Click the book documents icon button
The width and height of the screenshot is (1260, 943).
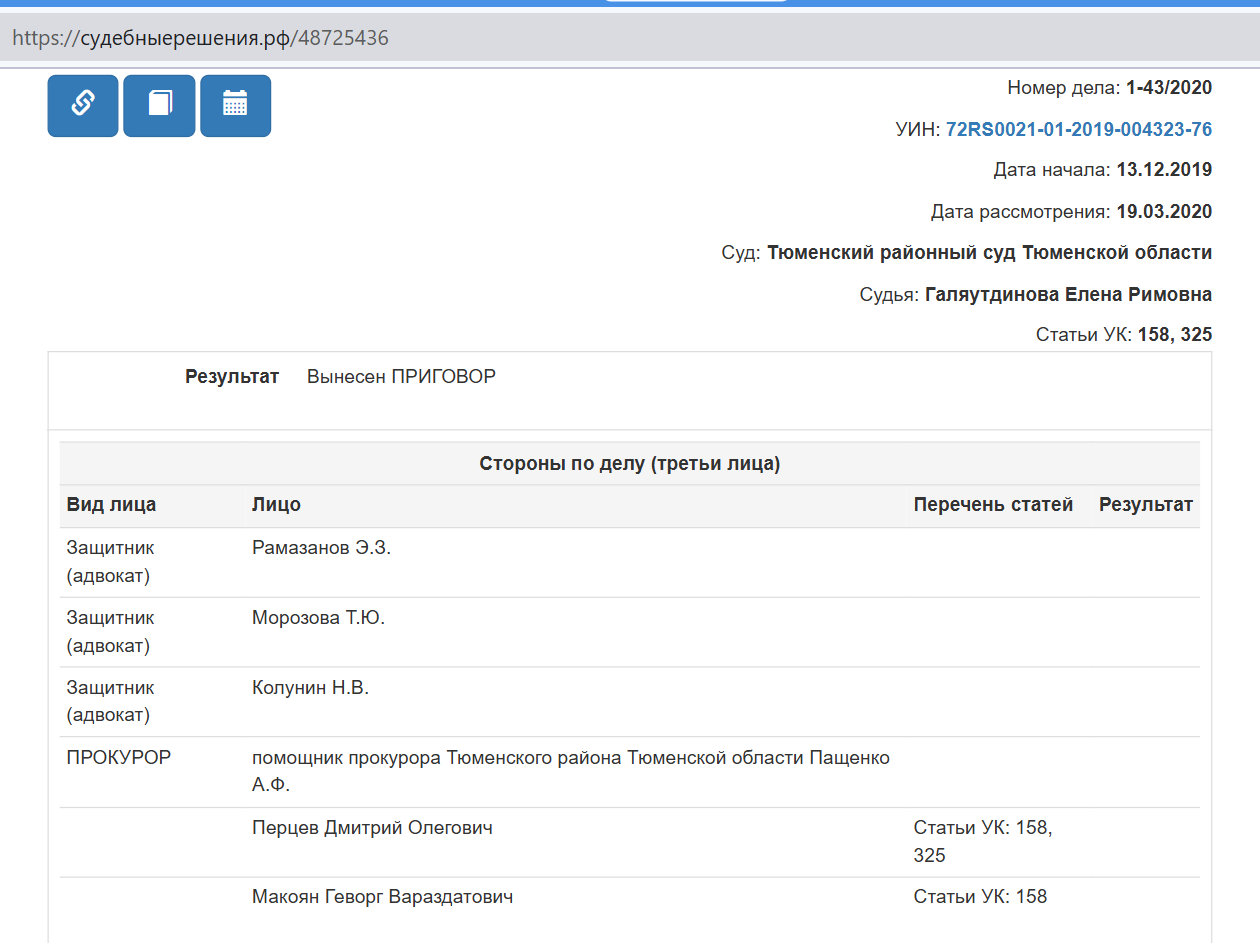click(159, 105)
